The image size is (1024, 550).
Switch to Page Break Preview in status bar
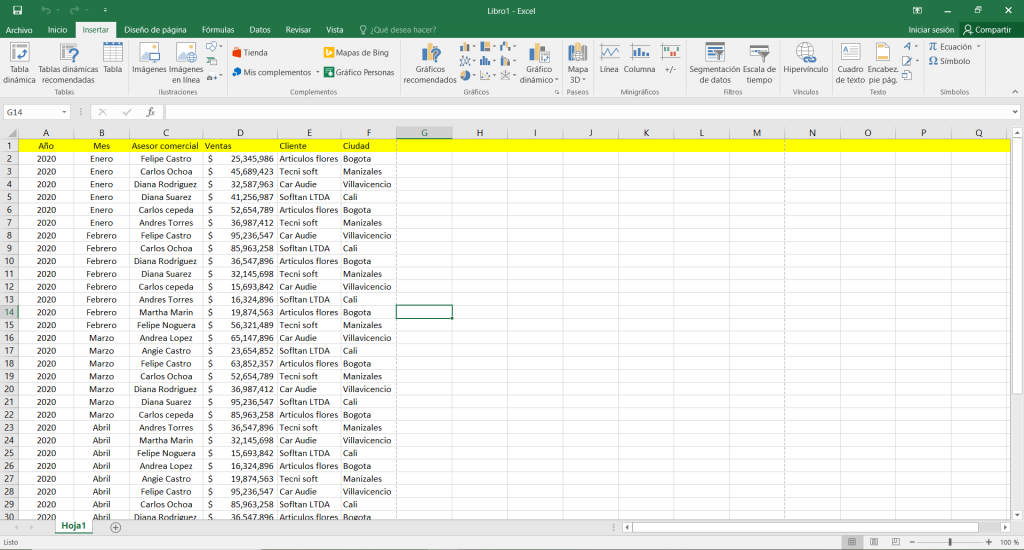pos(895,542)
